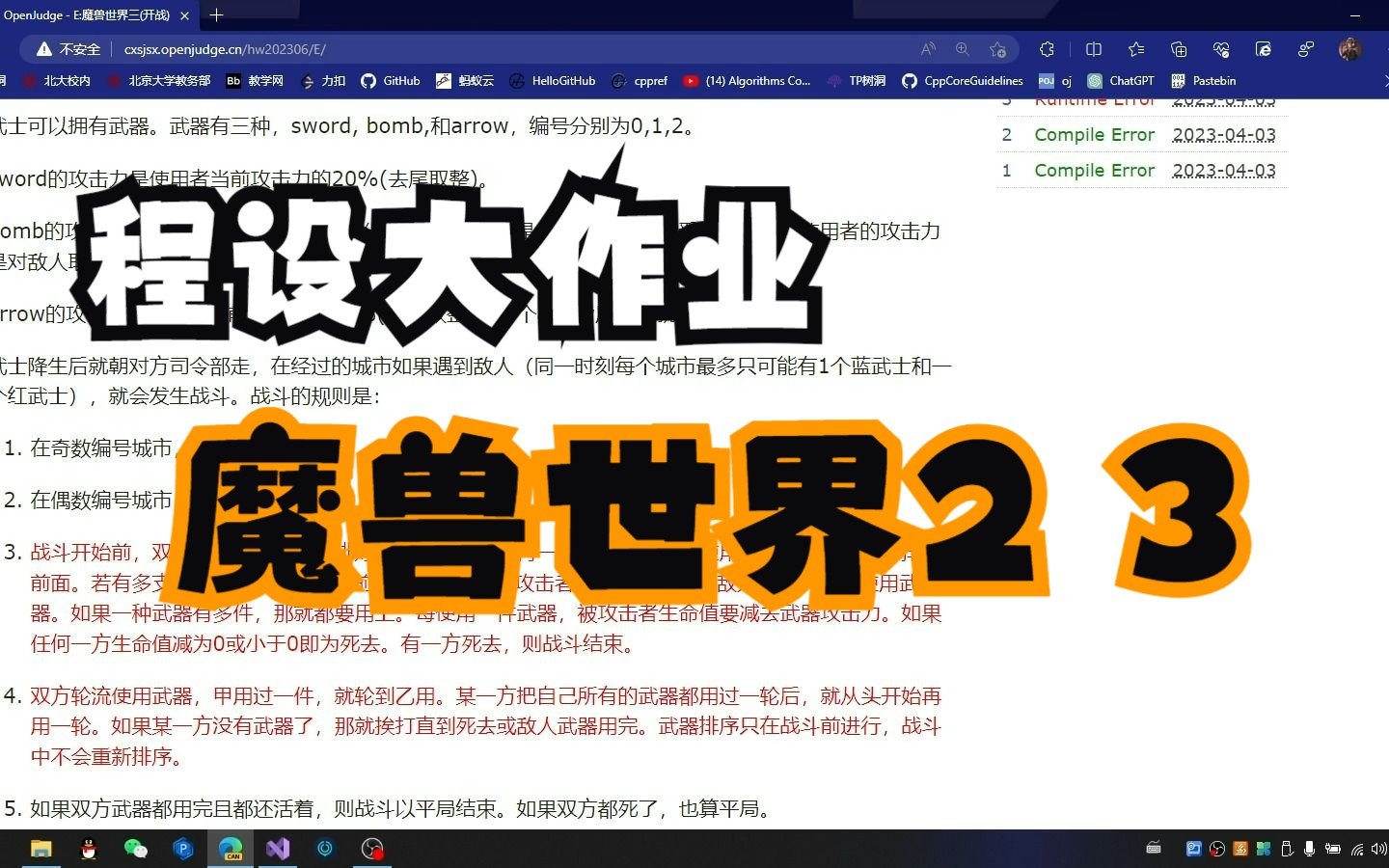Open WeChat from the taskbar
Viewport: 1389px width, 868px height.
click(135, 850)
